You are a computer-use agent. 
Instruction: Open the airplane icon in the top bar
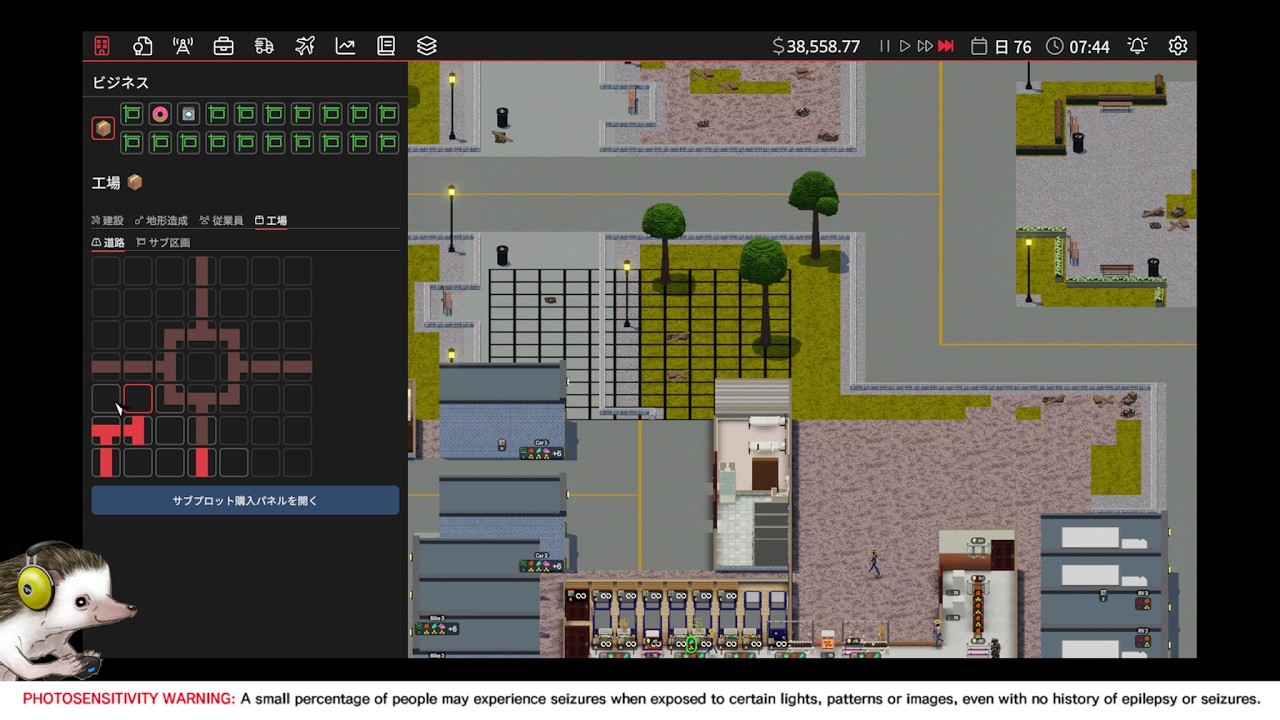(305, 46)
